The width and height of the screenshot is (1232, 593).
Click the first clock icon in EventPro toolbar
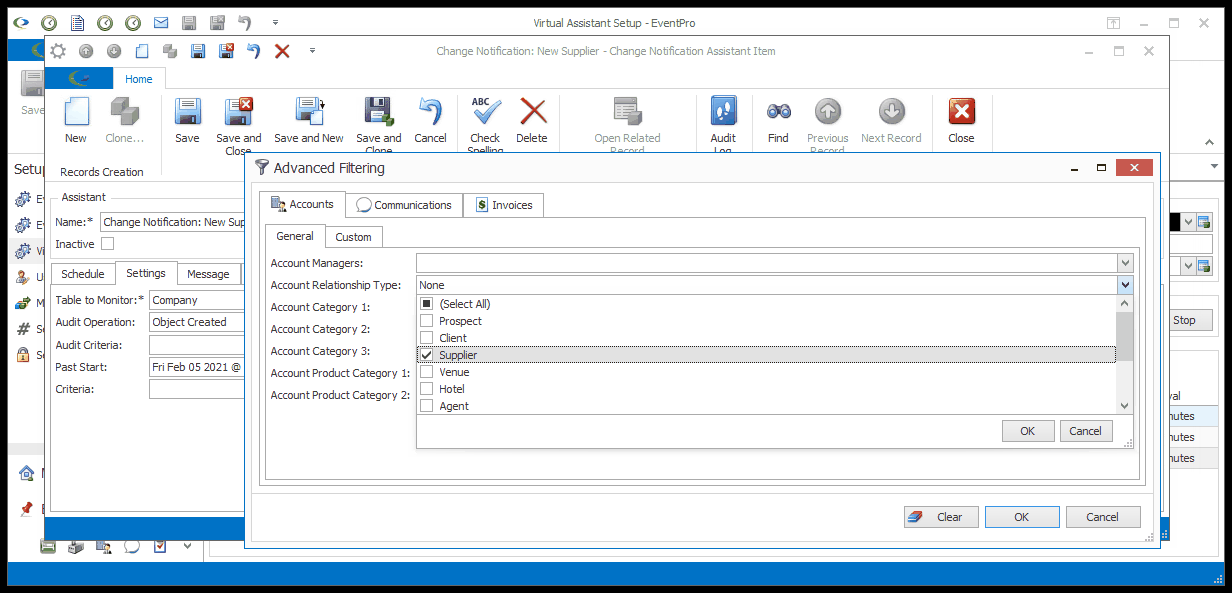click(49, 22)
